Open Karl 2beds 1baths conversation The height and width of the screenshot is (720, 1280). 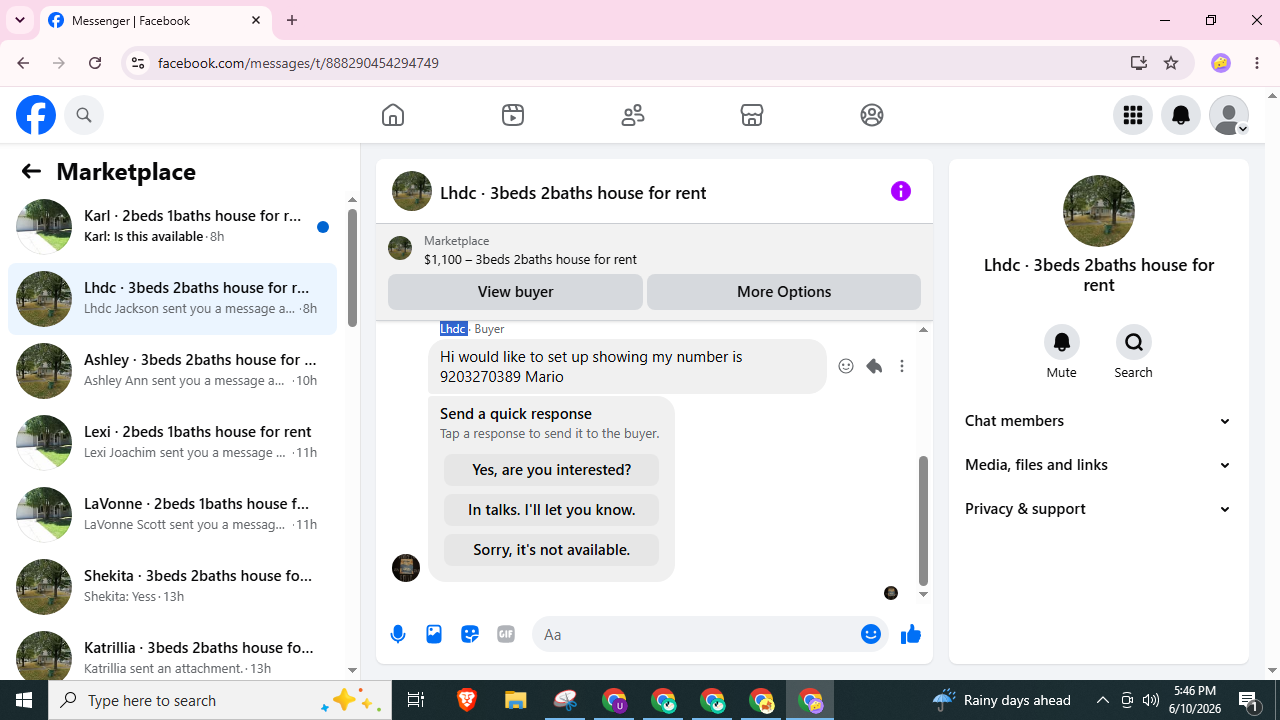click(172, 227)
